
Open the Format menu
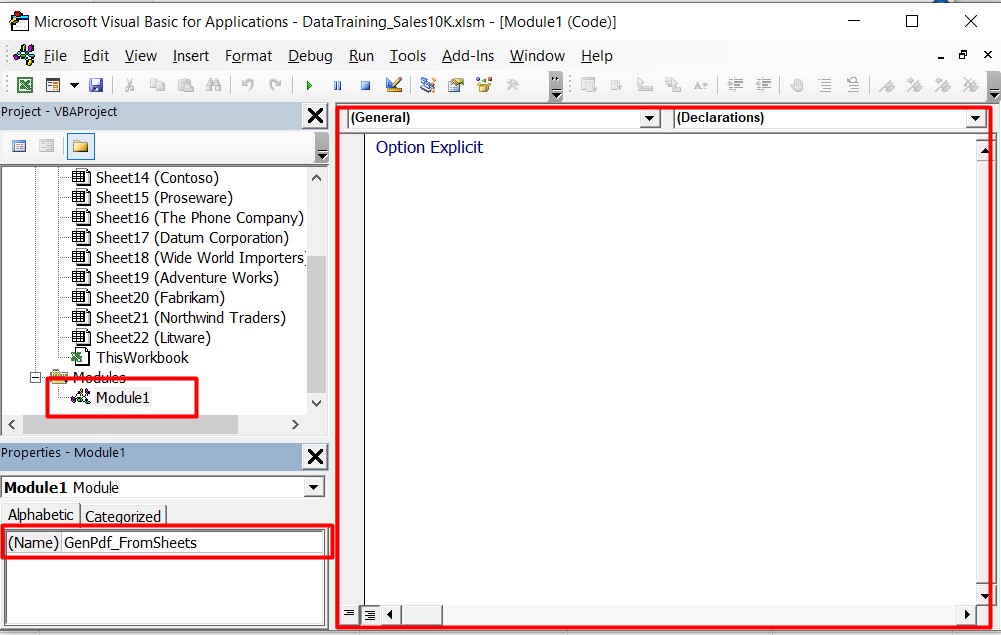[x=248, y=56]
